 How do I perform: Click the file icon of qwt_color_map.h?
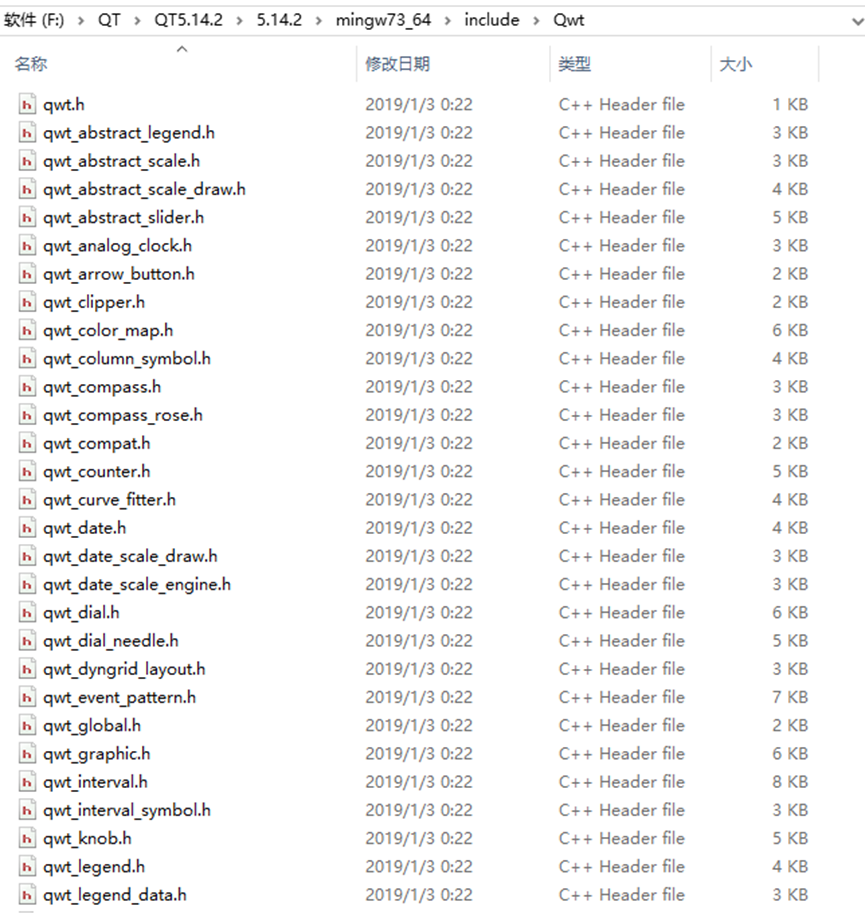click(x=26, y=330)
